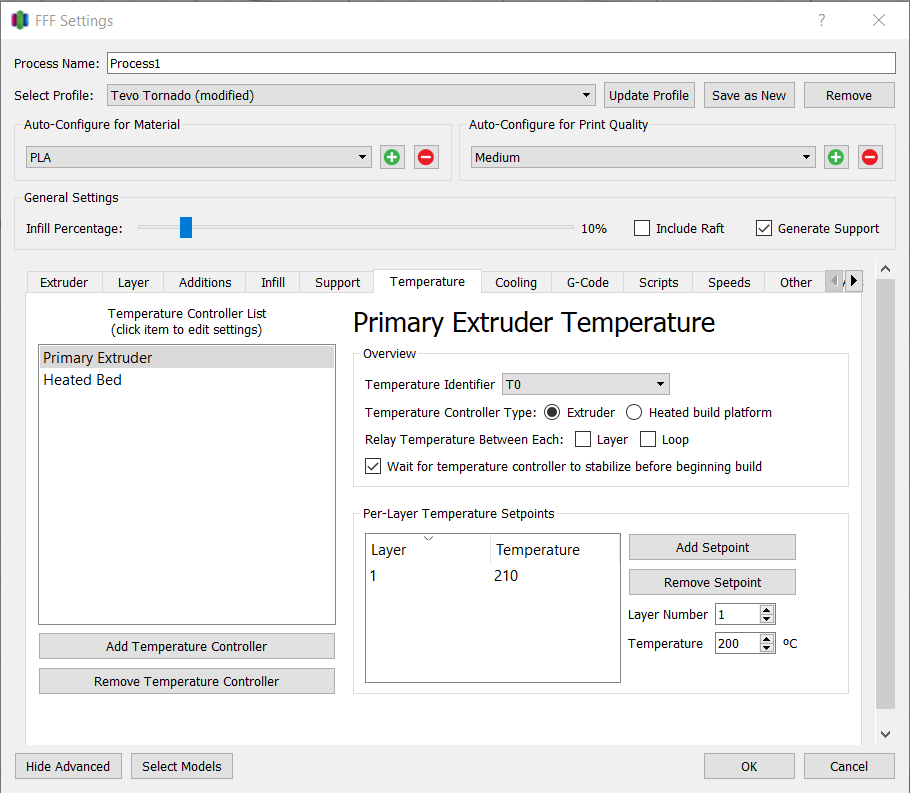Click Save as New button
The height and width of the screenshot is (793, 910).
click(749, 95)
